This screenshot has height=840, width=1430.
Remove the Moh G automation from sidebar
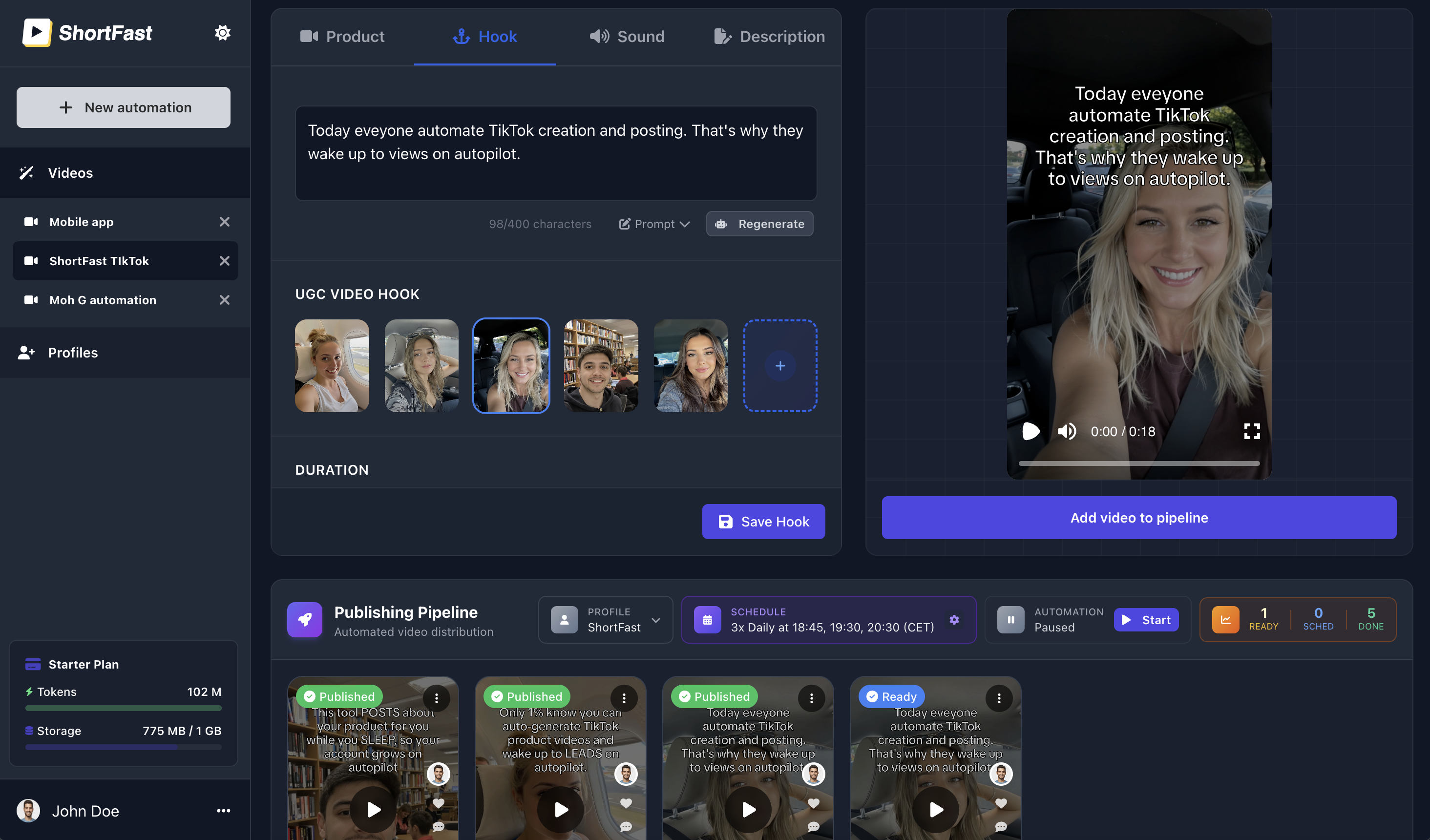[225, 300]
